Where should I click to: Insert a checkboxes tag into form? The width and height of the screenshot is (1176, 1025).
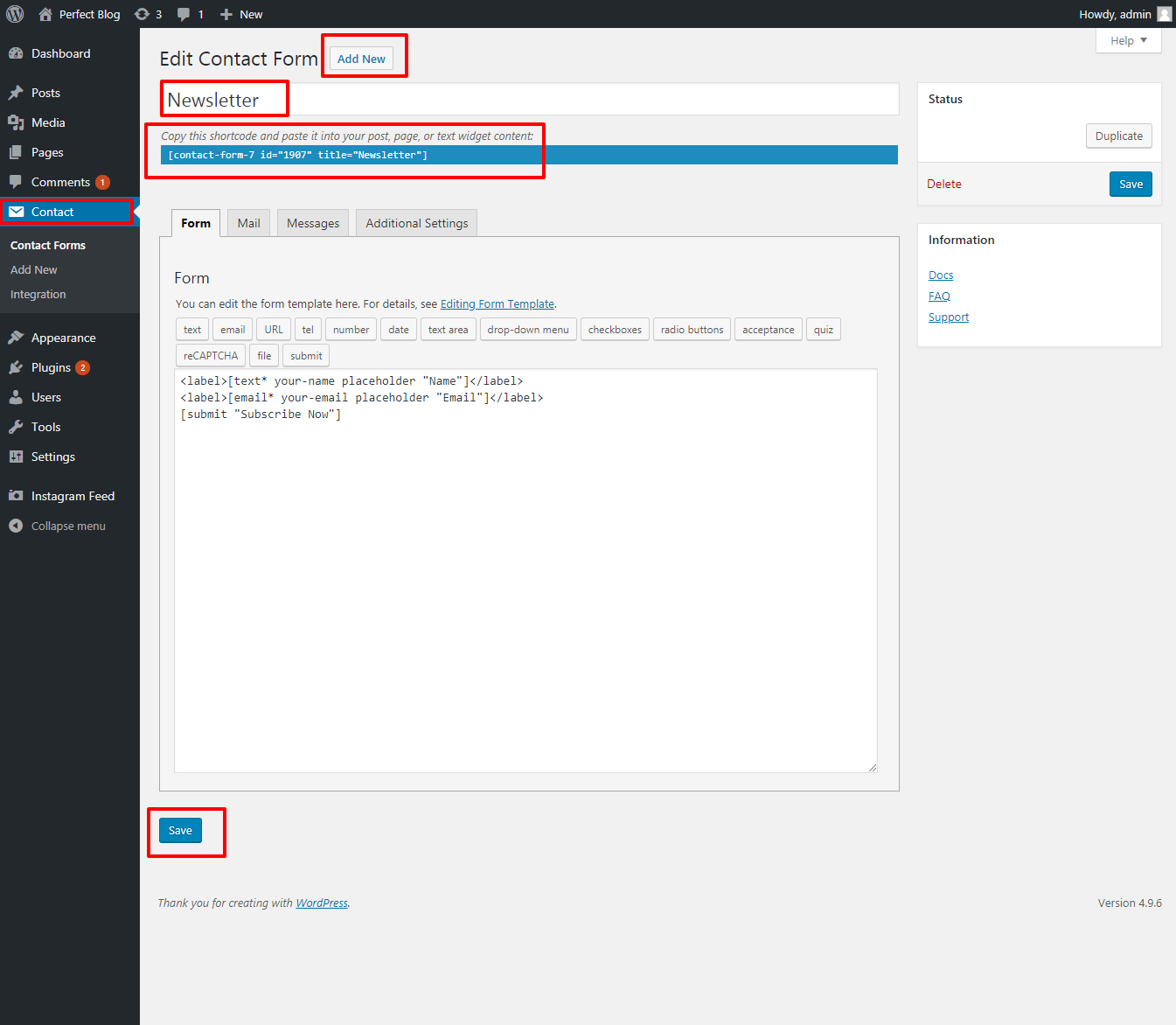[x=615, y=330]
